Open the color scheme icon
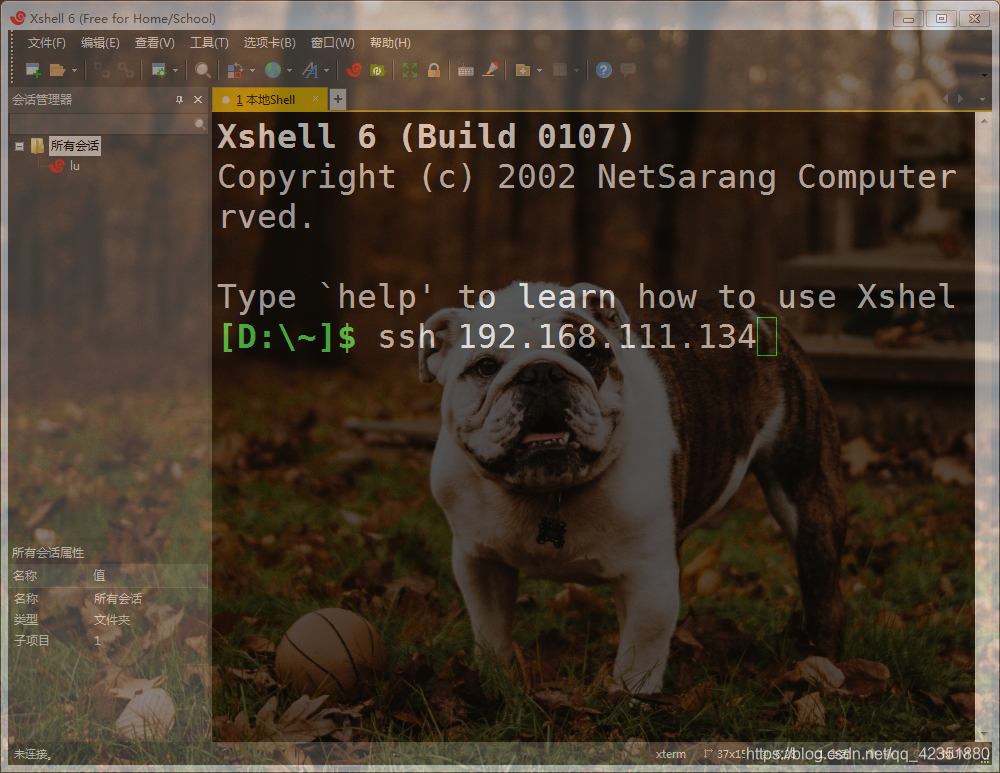 tap(235, 70)
